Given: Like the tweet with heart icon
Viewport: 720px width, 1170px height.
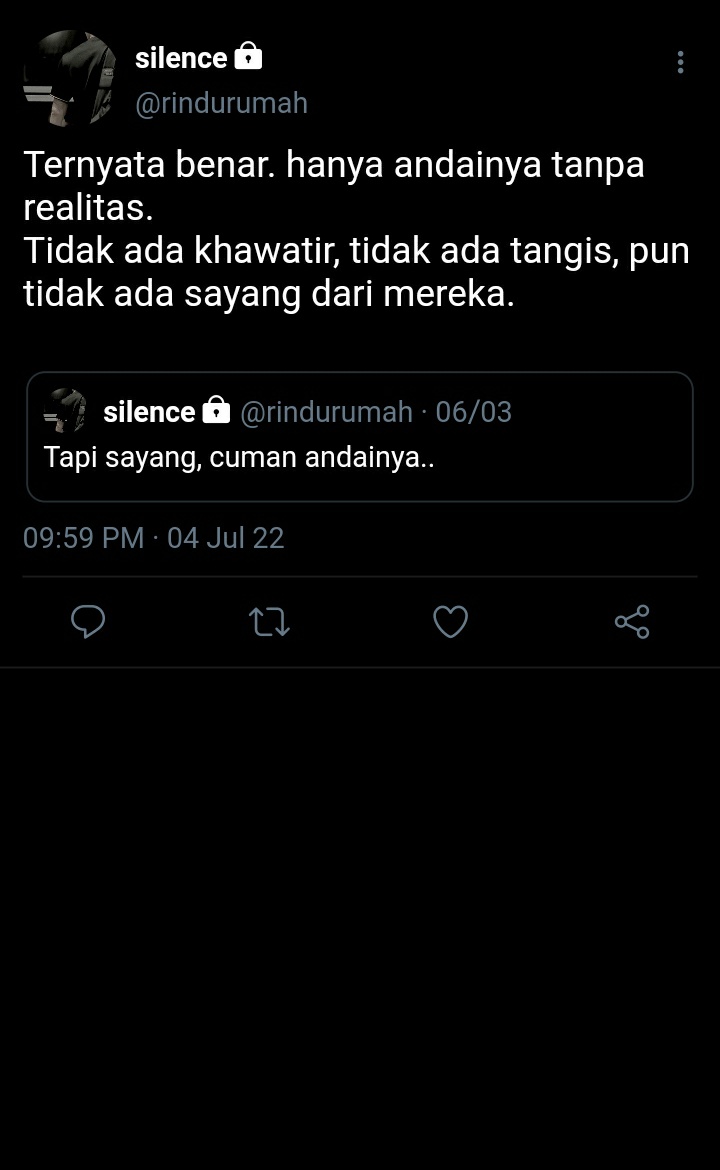Looking at the screenshot, I should (x=451, y=622).
